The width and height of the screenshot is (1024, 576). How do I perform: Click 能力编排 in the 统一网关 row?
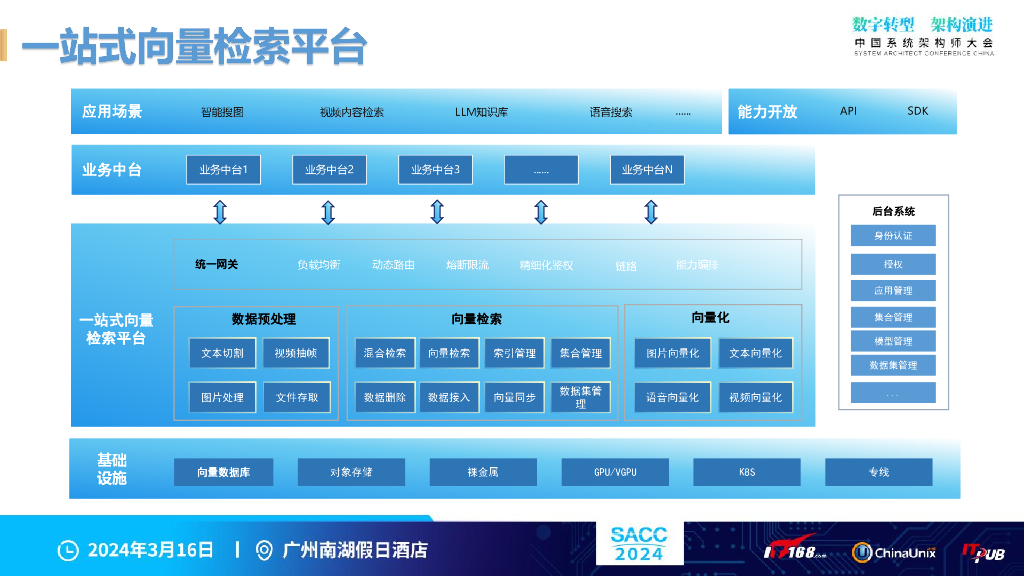click(697, 264)
